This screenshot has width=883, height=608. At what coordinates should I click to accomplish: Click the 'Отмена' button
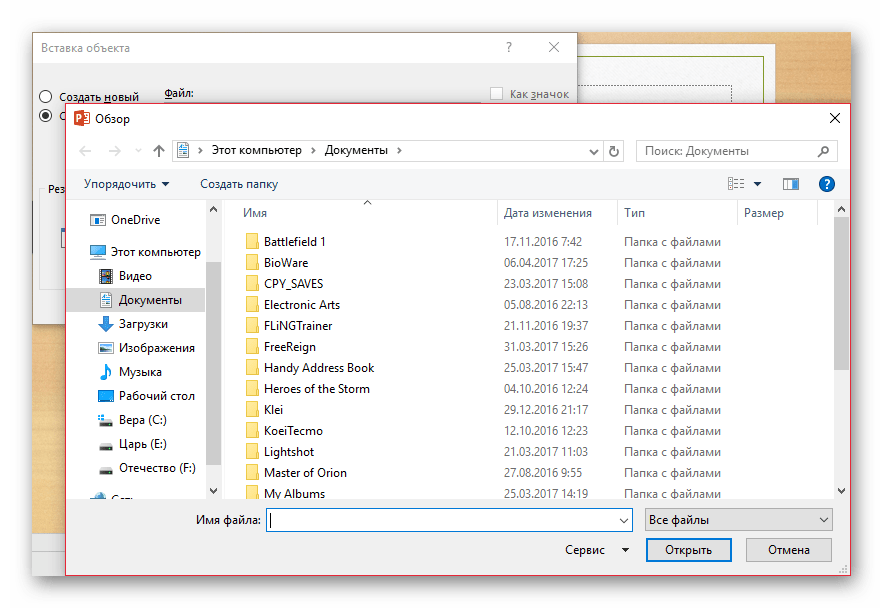click(788, 550)
